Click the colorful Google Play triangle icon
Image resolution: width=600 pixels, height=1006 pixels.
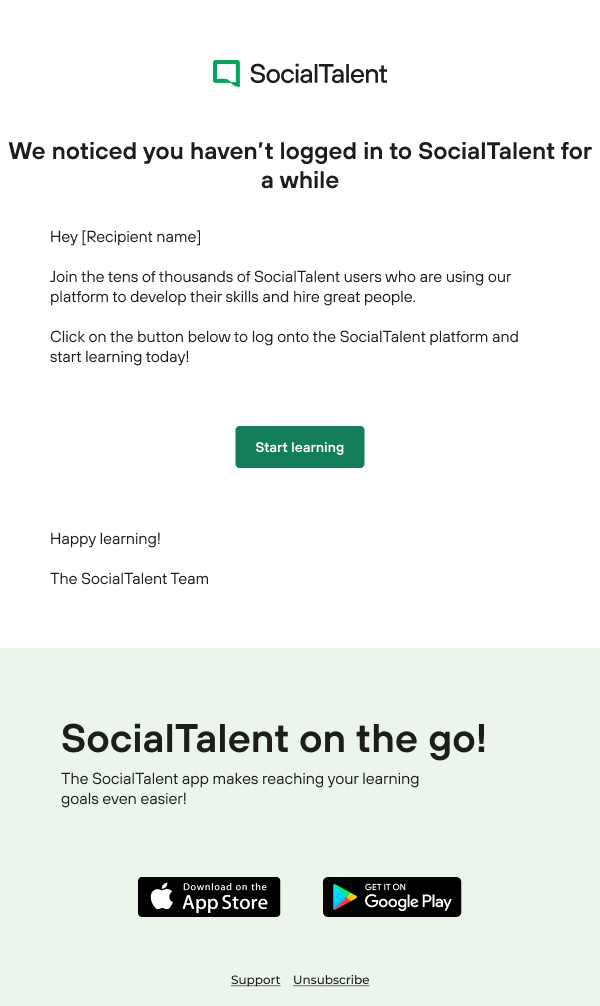coord(345,898)
